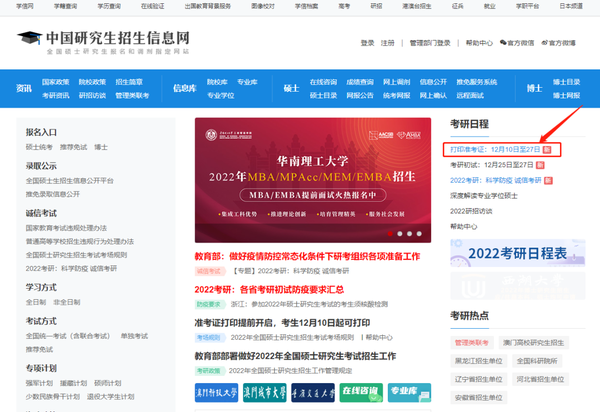600x412 pixels.
Task: Open 深度解读专业学位硕士 link
Action: (x=484, y=195)
